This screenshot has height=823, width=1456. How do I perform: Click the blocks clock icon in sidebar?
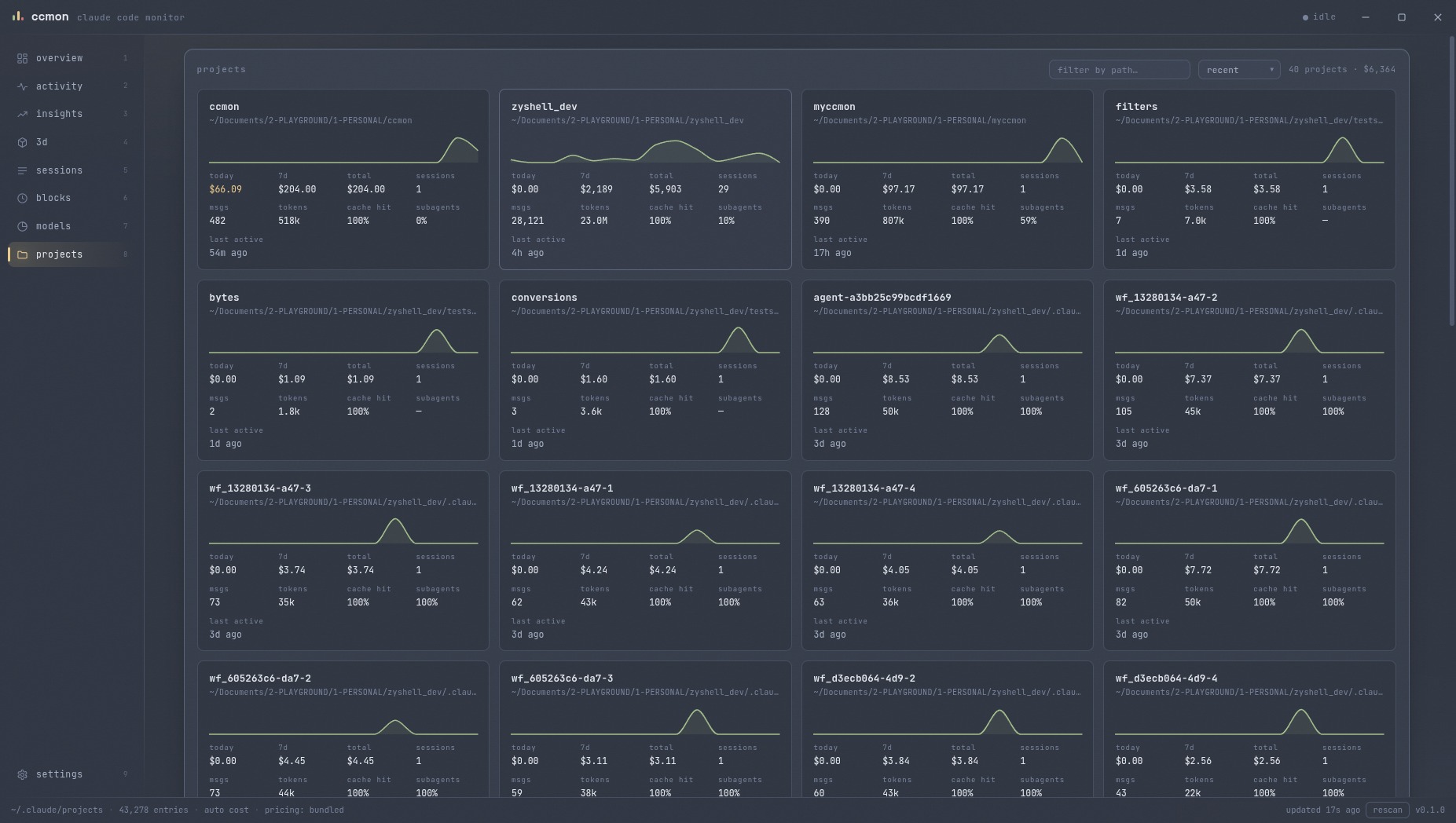point(22,198)
